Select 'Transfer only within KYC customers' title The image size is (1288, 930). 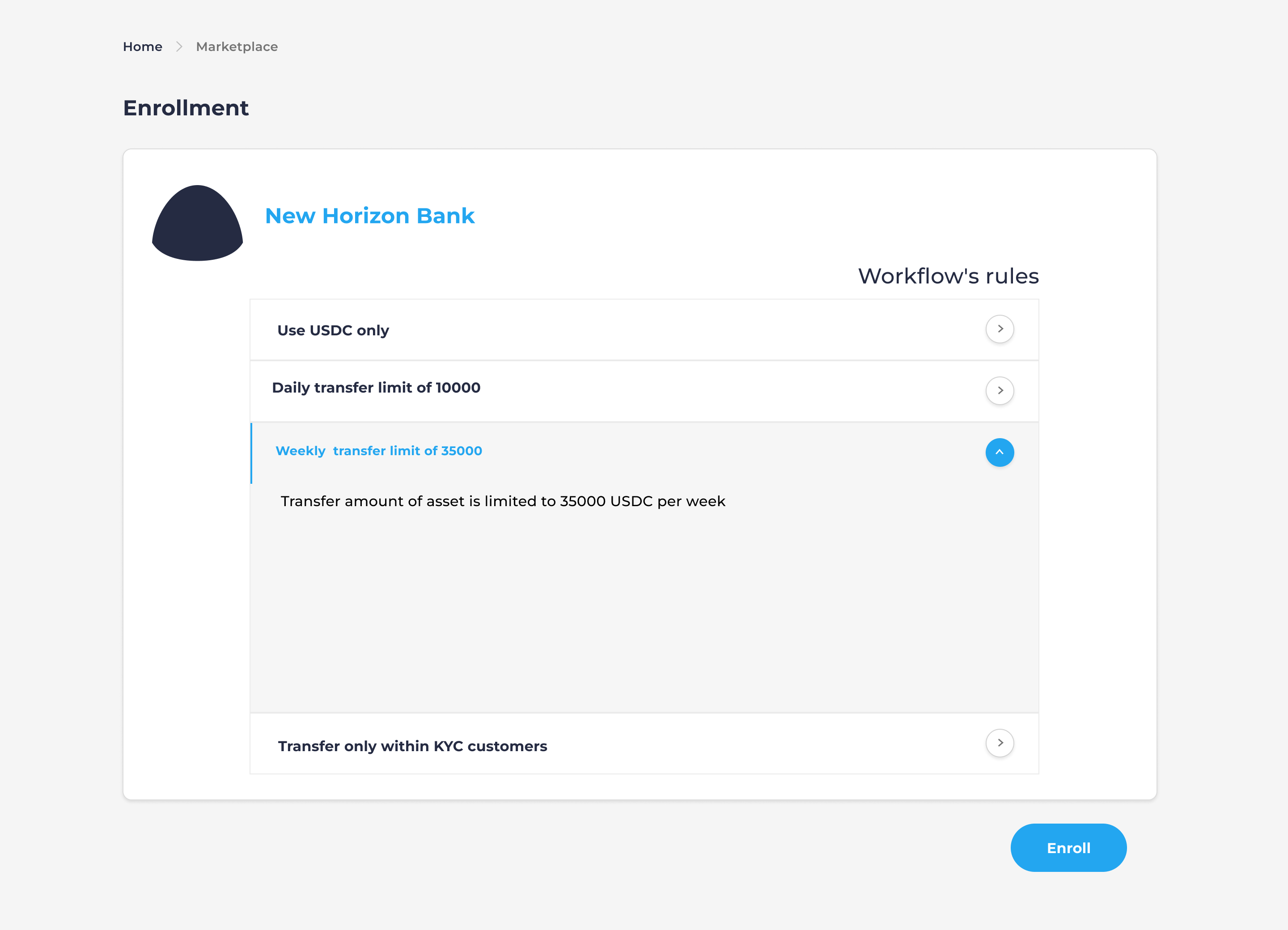point(412,746)
